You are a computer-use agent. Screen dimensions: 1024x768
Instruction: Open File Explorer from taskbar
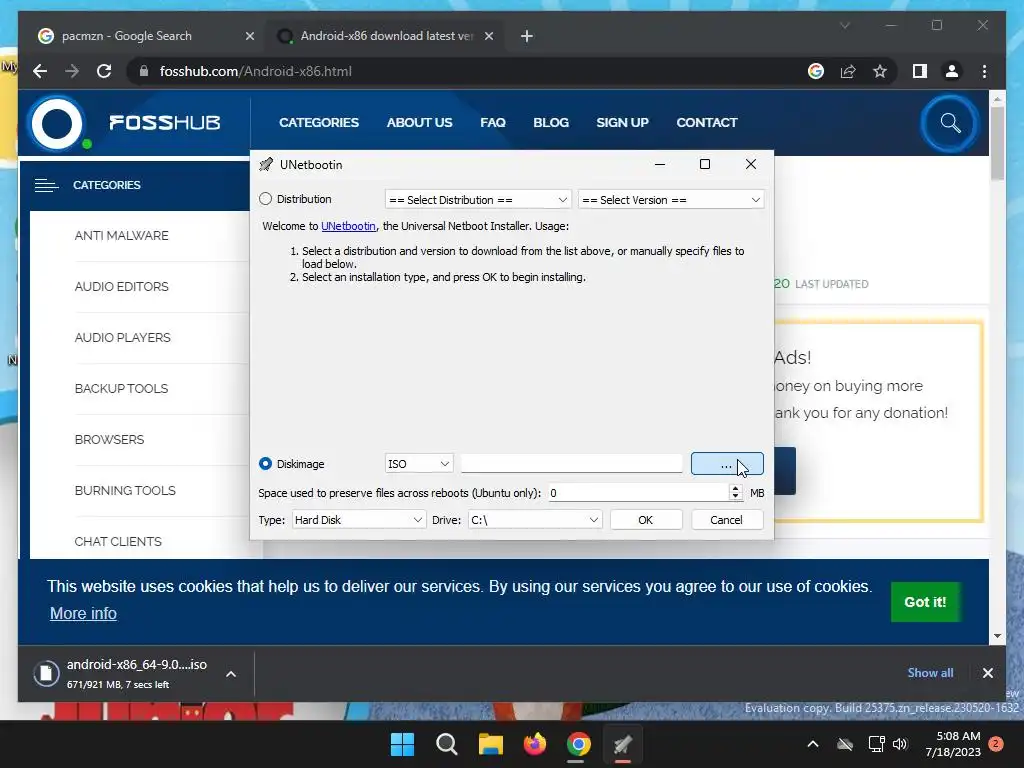click(x=490, y=744)
